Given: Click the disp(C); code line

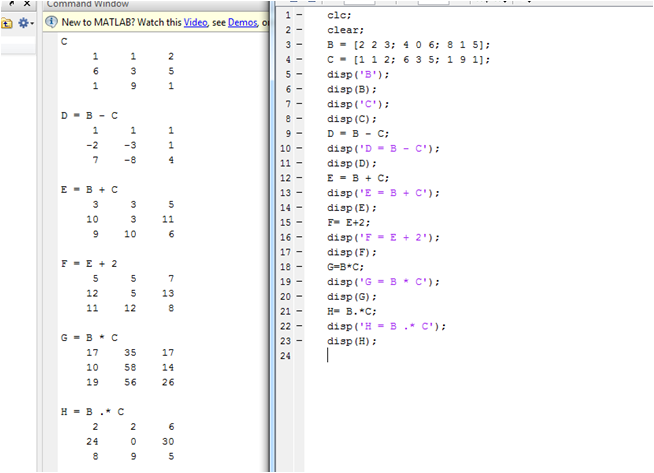Looking at the screenshot, I should [352, 119].
